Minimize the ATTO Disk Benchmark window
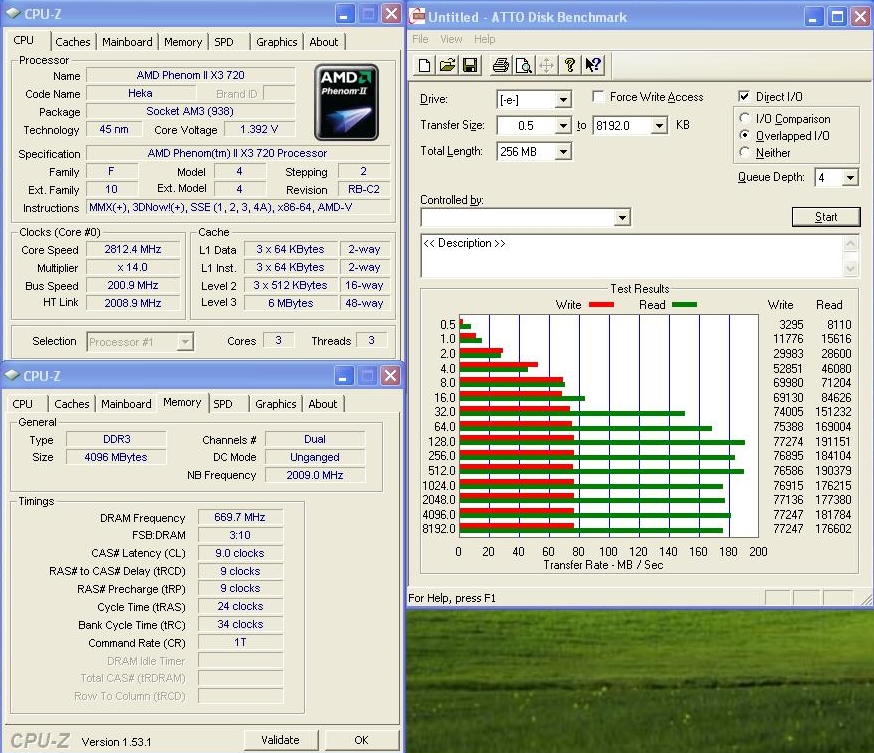 point(813,17)
